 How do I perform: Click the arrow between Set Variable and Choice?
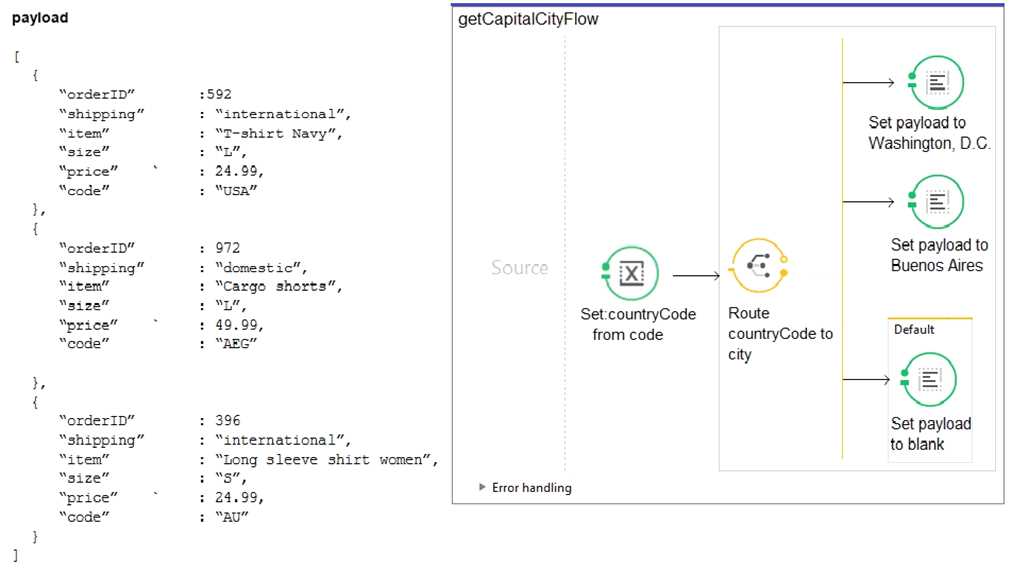[696, 275]
